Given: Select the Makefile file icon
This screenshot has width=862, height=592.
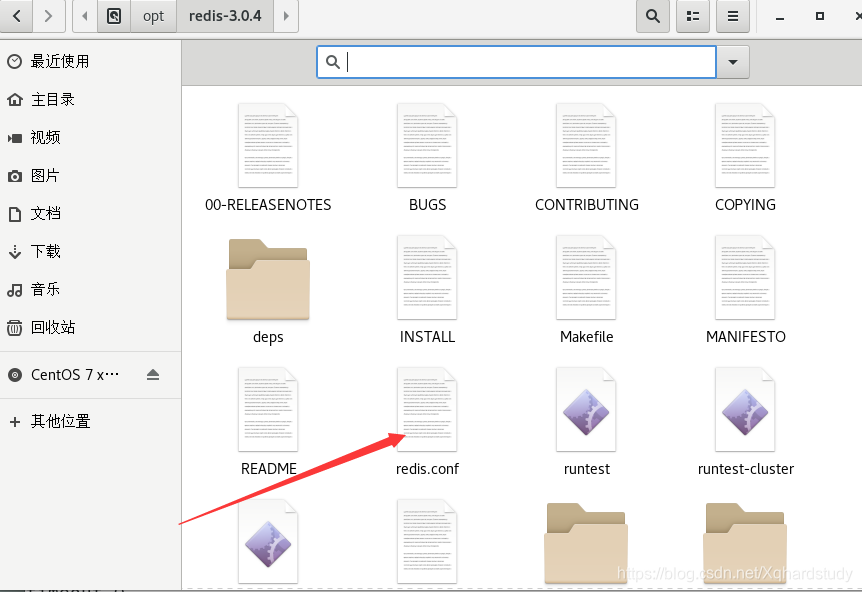Looking at the screenshot, I should [586, 278].
